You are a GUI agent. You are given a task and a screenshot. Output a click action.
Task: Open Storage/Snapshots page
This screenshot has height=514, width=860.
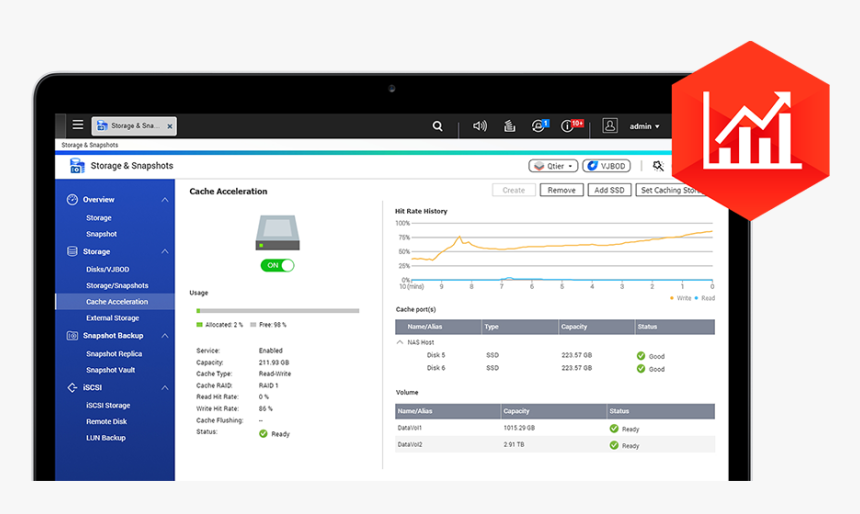tap(117, 285)
